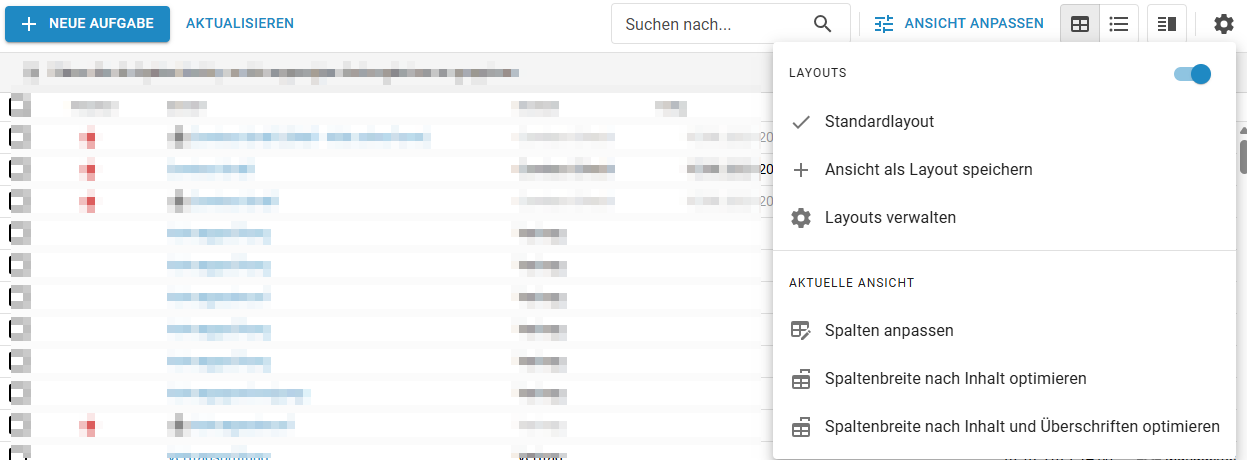Click the magnifier search icon

click(822, 24)
